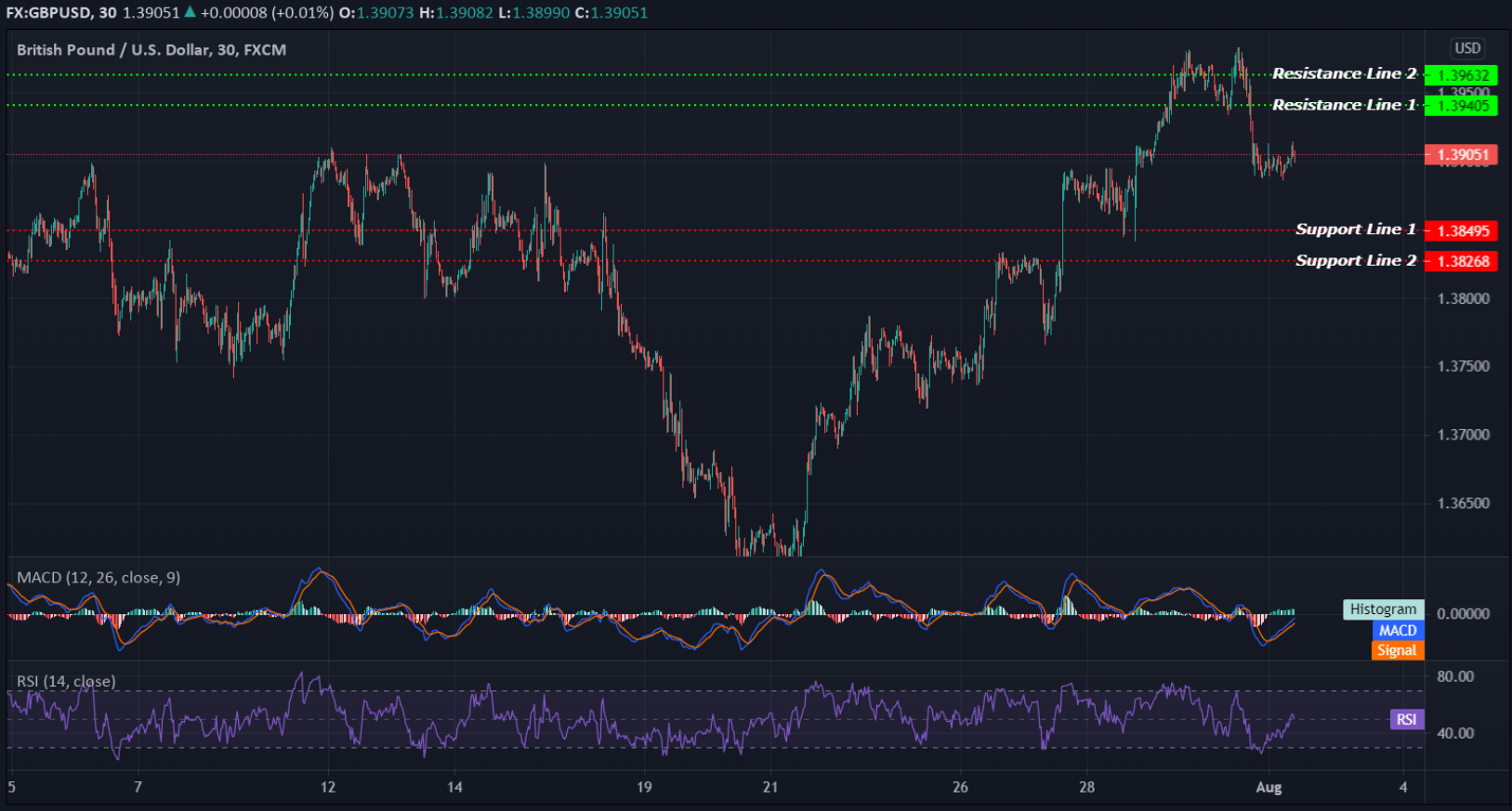
Task: Click the Histogram indicator label
Action: pos(1383,609)
